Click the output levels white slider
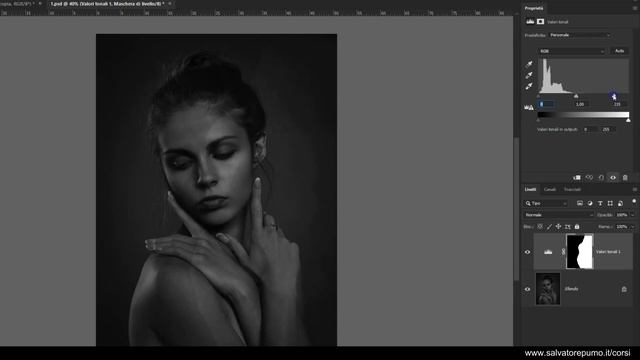This screenshot has height=360, width=640. 628,120
